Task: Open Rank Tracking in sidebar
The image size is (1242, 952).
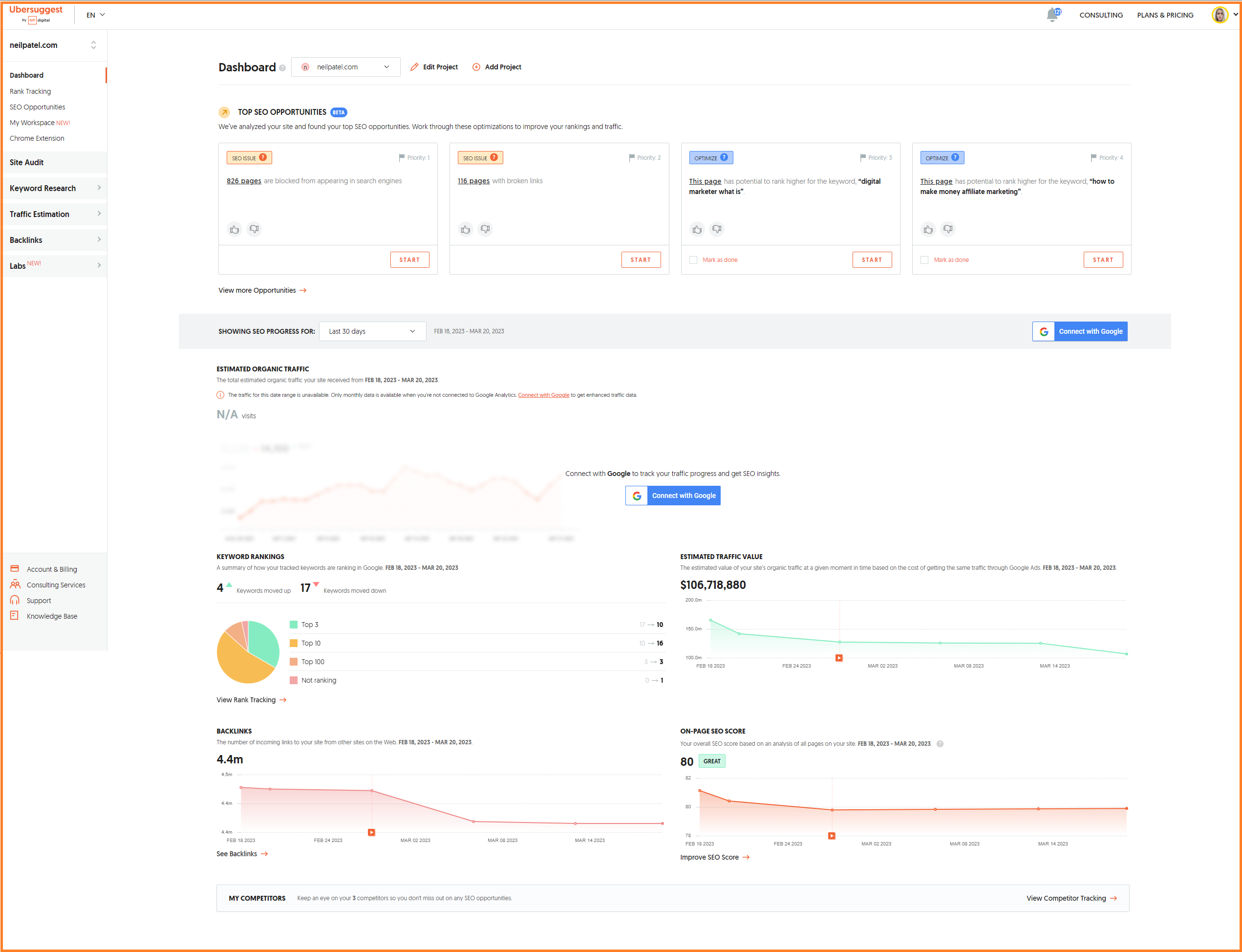Action: pos(30,91)
